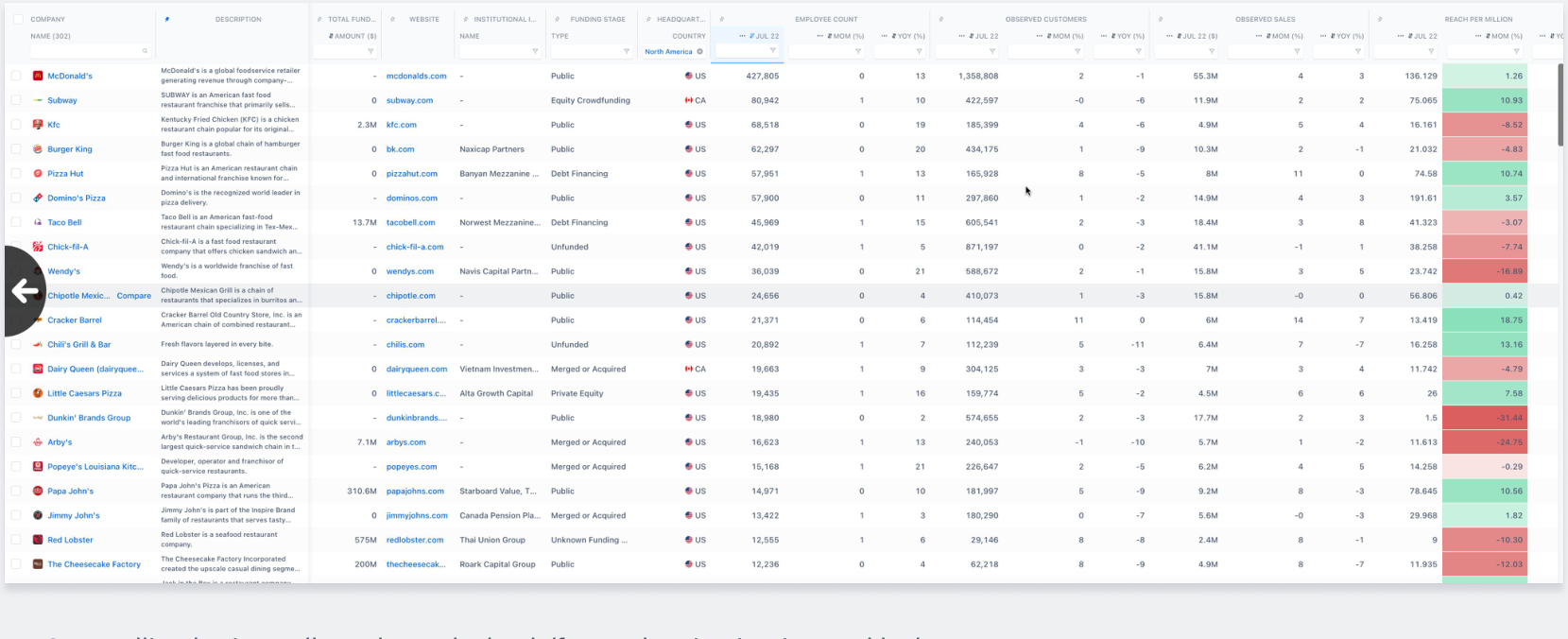
Task: Open the Taco Bell company link
Action: click(x=64, y=223)
